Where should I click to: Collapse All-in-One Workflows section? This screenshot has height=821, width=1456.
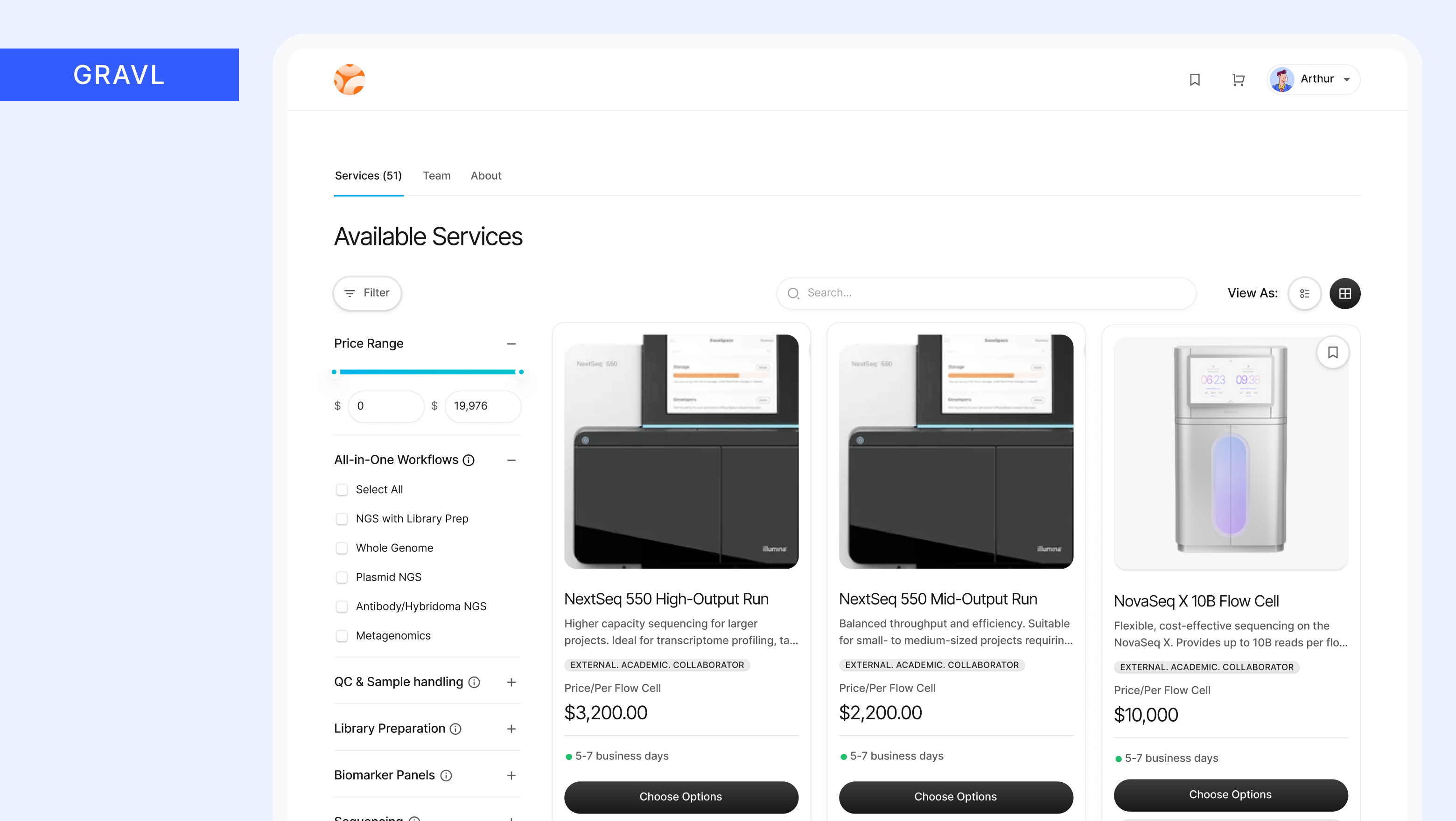[511, 460]
